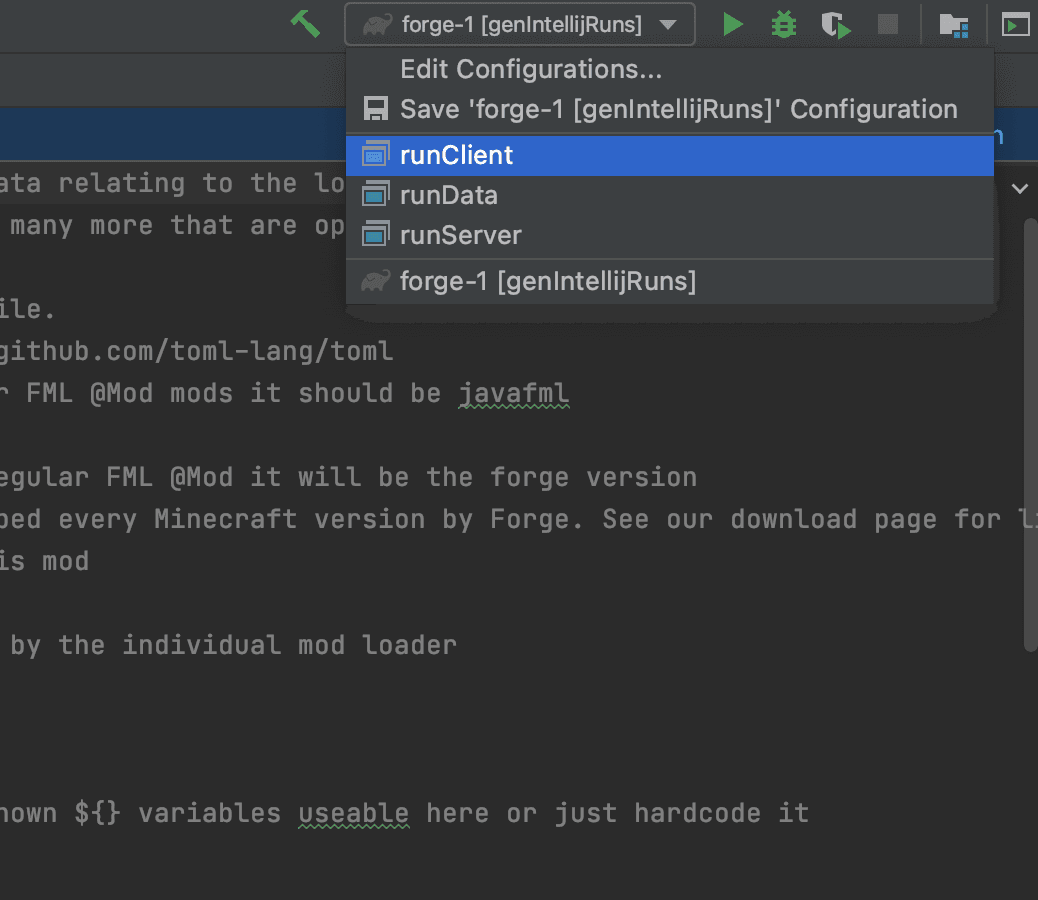Click the application icon beside runServer
The height and width of the screenshot is (900, 1038).
click(375, 234)
